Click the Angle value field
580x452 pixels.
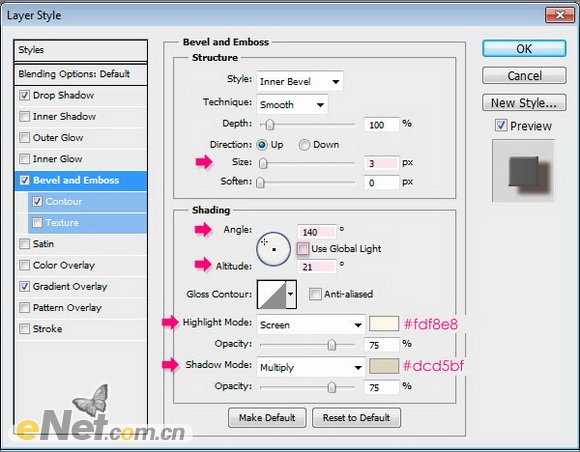click(317, 232)
